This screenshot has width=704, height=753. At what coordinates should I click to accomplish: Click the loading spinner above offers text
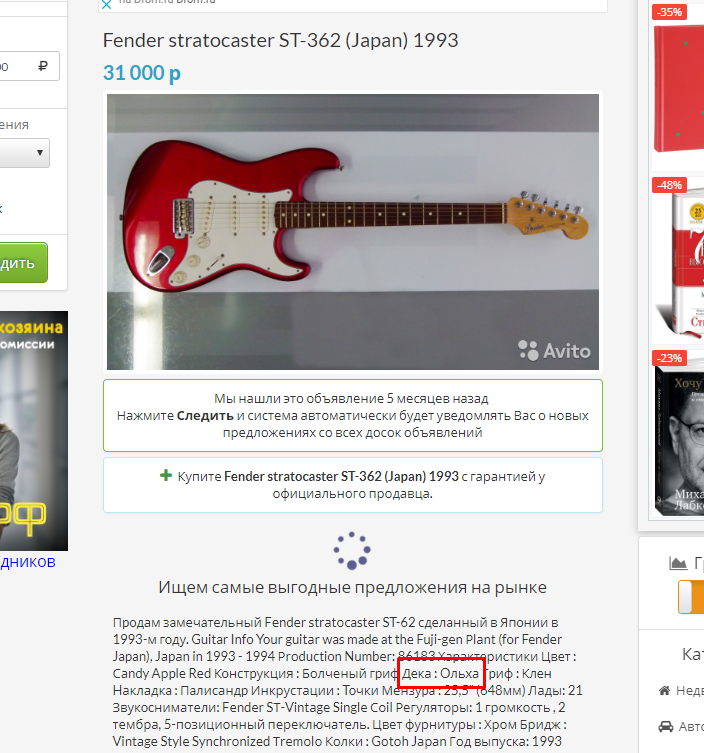tap(352, 550)
